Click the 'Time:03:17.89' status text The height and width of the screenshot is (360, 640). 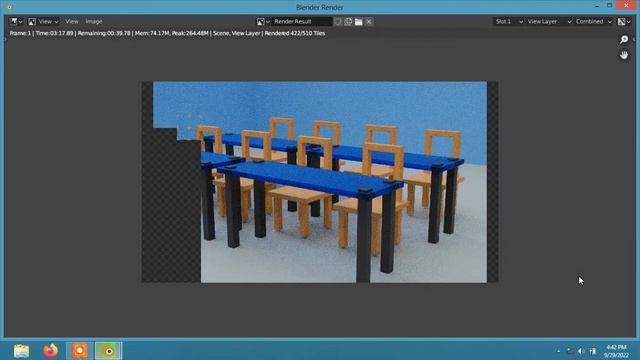(x=54, y=33)
